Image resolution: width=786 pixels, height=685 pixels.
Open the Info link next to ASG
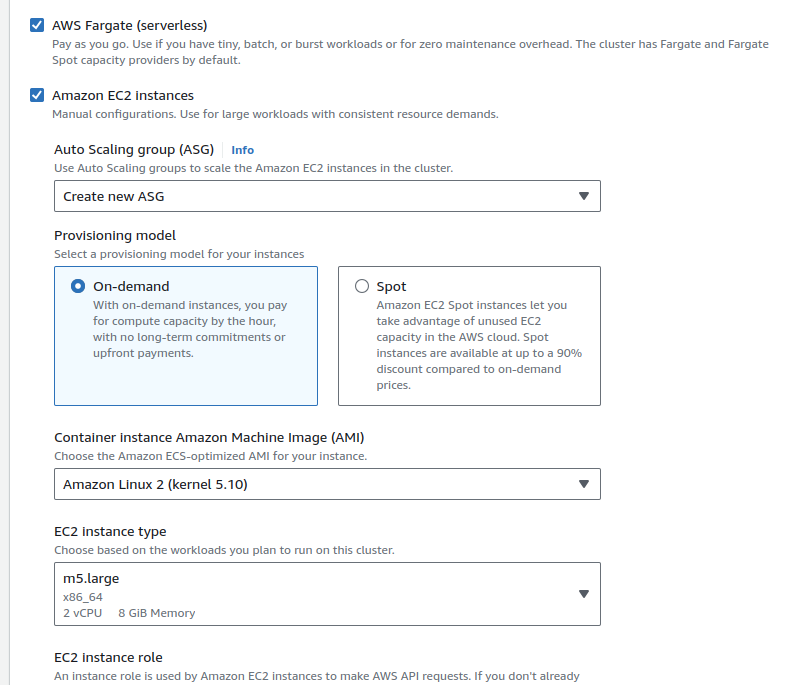point(242,150)
